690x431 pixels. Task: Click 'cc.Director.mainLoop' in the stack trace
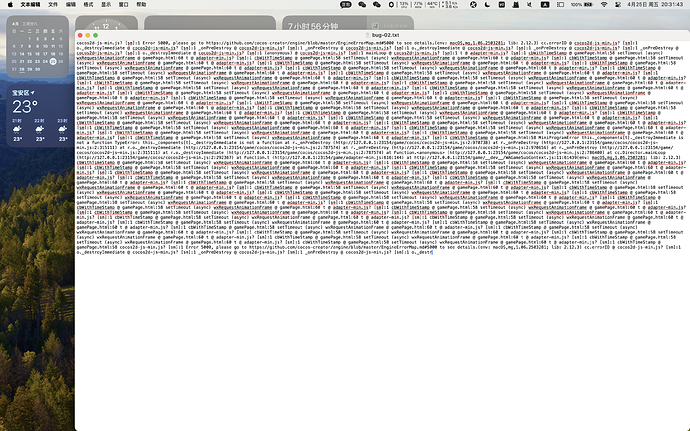(640, 152)
